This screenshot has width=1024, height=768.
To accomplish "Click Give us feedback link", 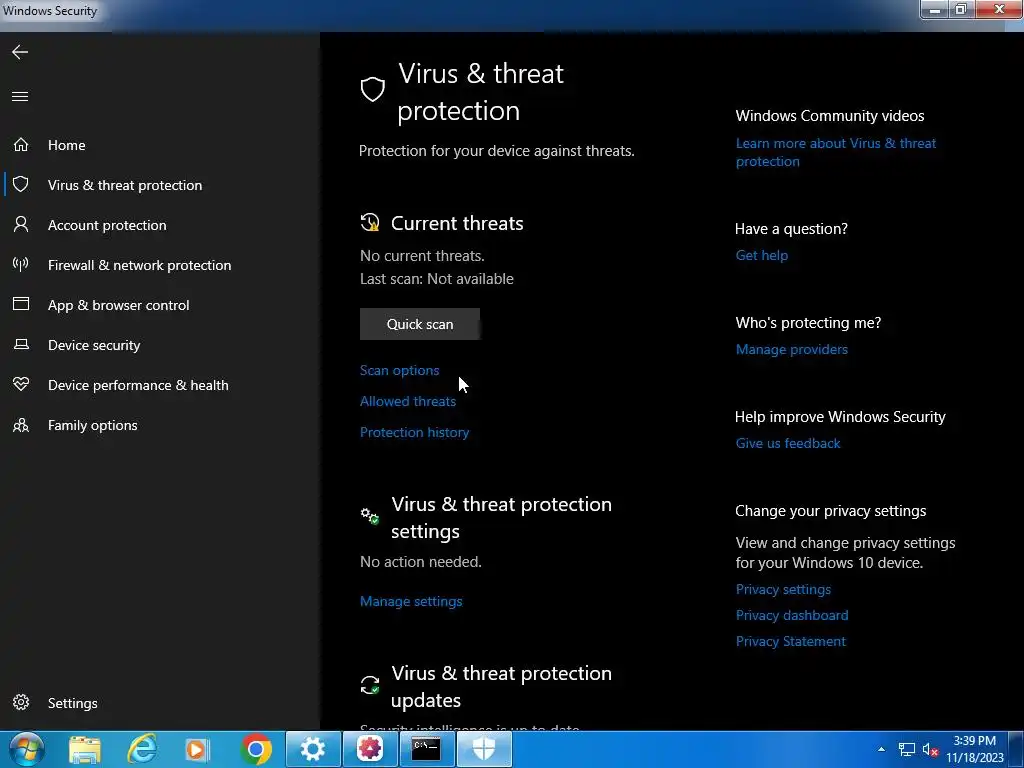I will (x=788, y=443).
